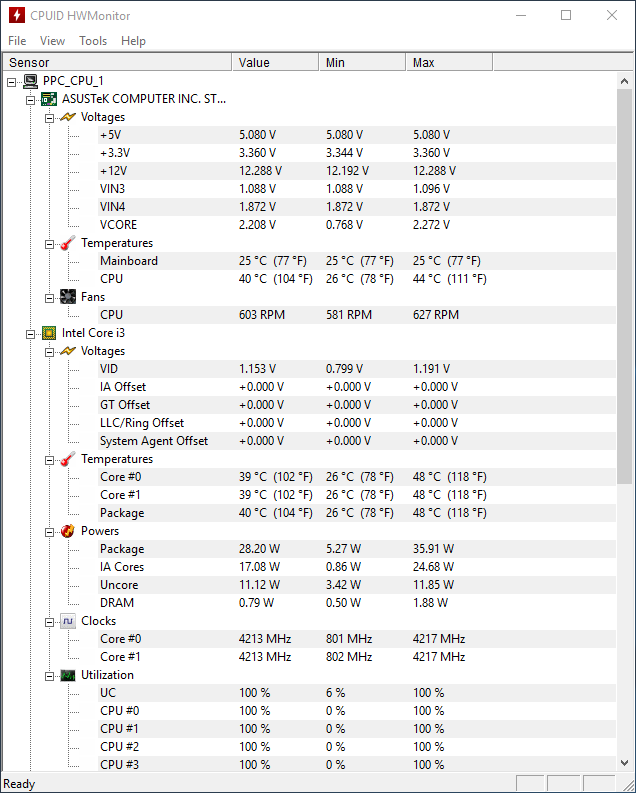Open the File menu
Image resolution: width=636 pixels, height=793 pixels.
(17, 40)
